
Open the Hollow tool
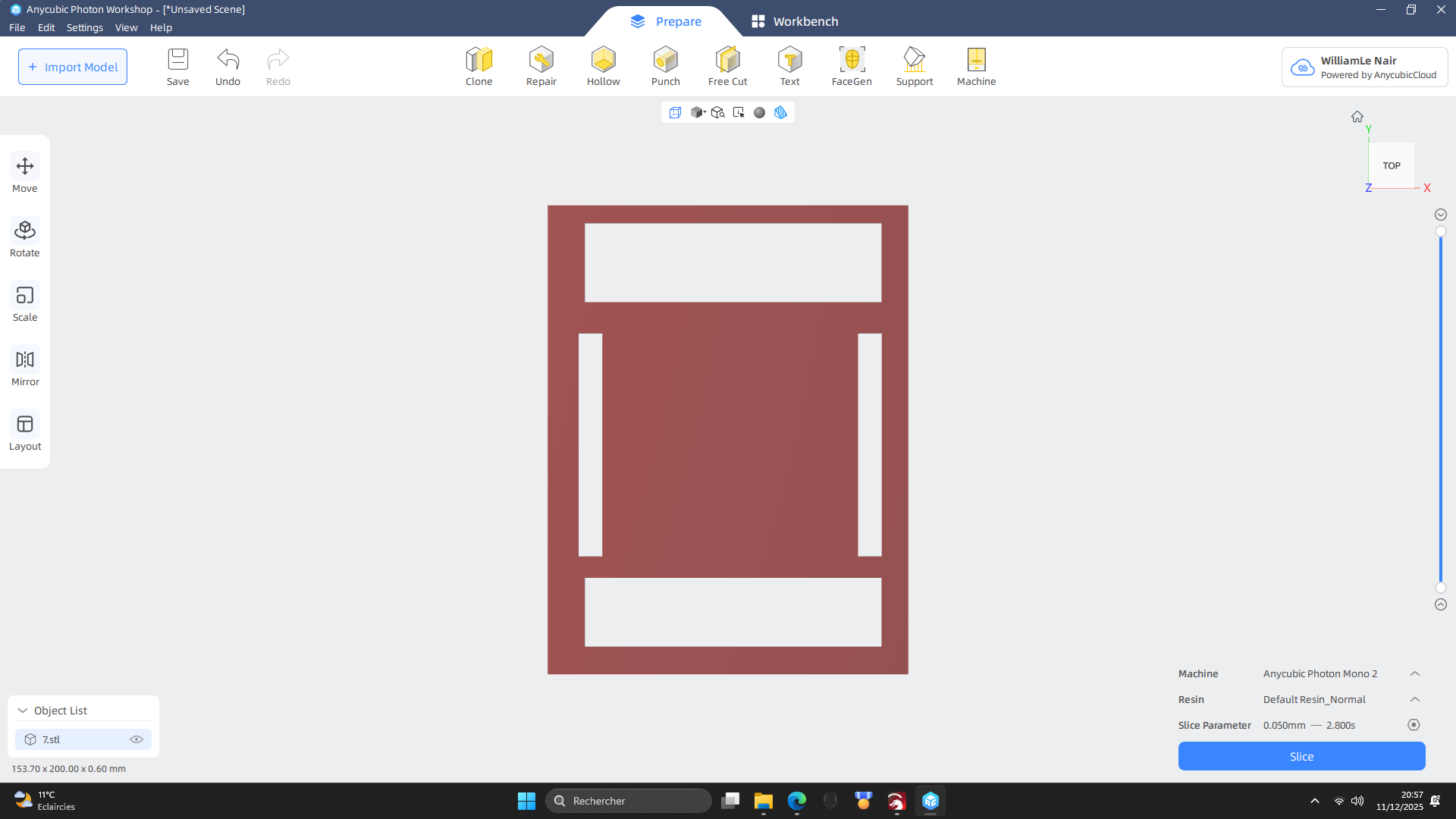tap(604, 67)
